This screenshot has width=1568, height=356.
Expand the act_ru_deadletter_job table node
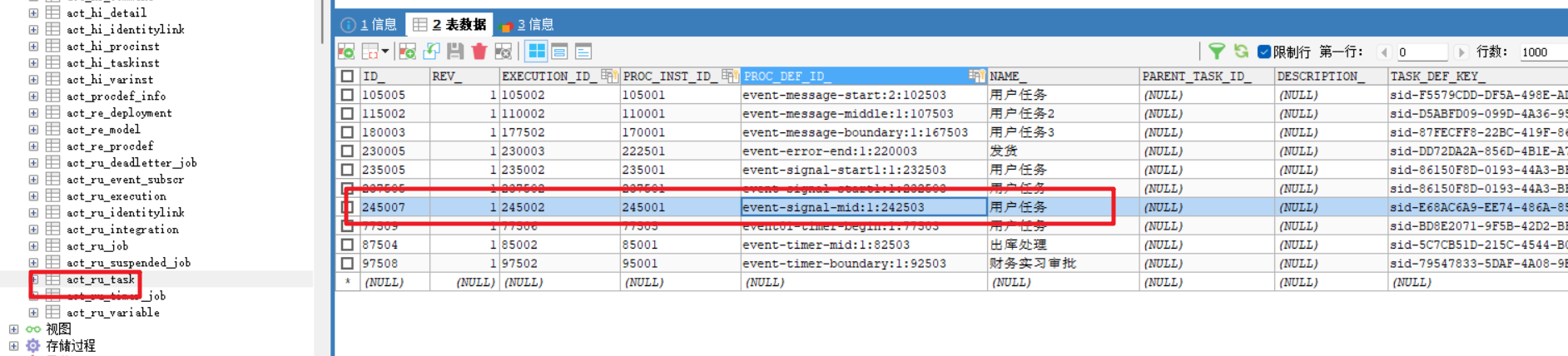pyautogui.click(x=33, y=162)
